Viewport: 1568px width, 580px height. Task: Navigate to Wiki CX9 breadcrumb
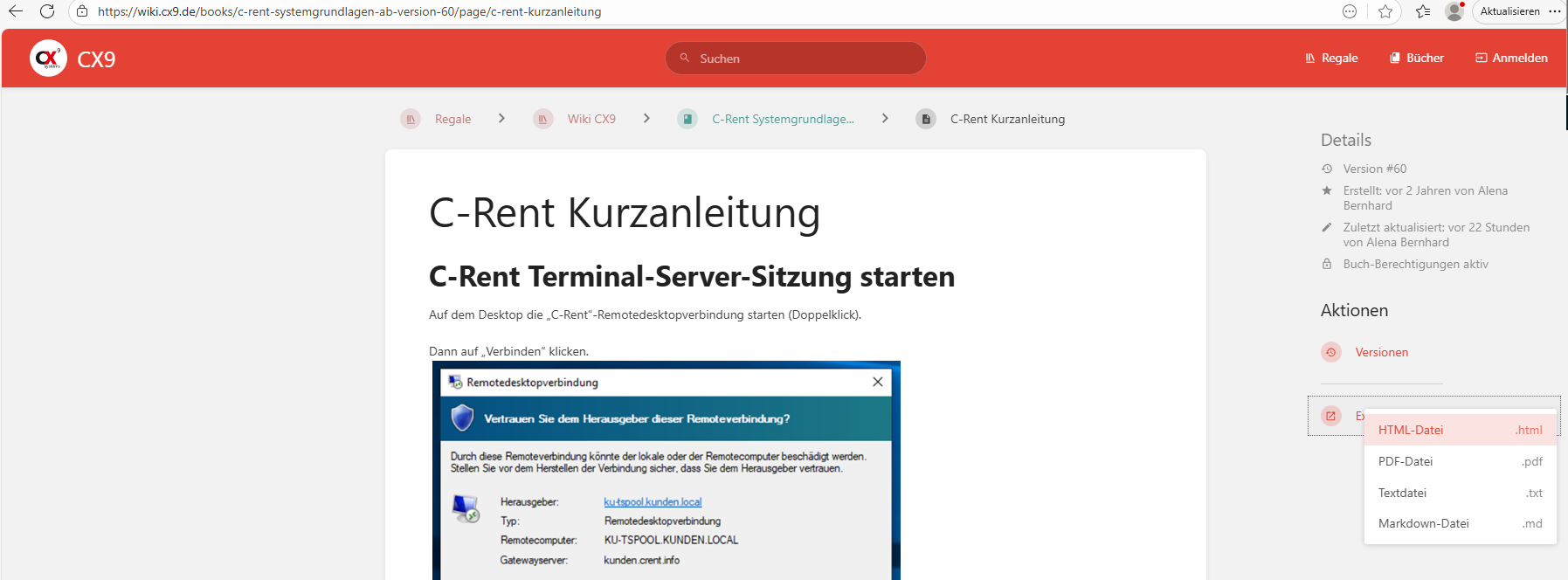point(591,119)
